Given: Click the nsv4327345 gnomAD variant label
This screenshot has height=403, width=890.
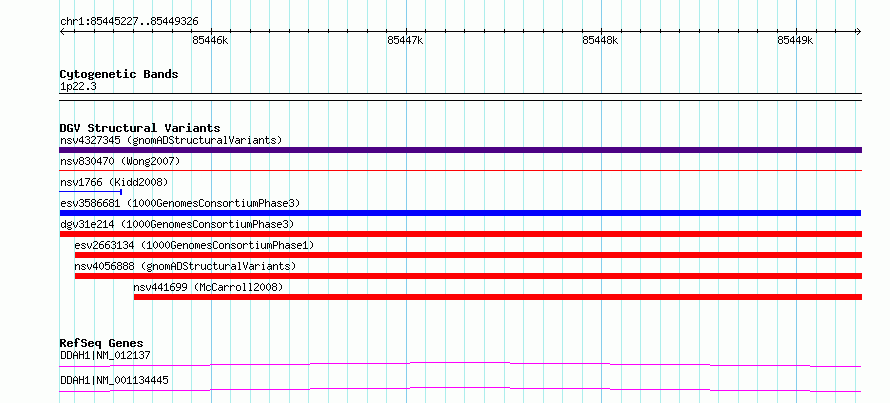Looking at the screenshot, I should (171, 140).
